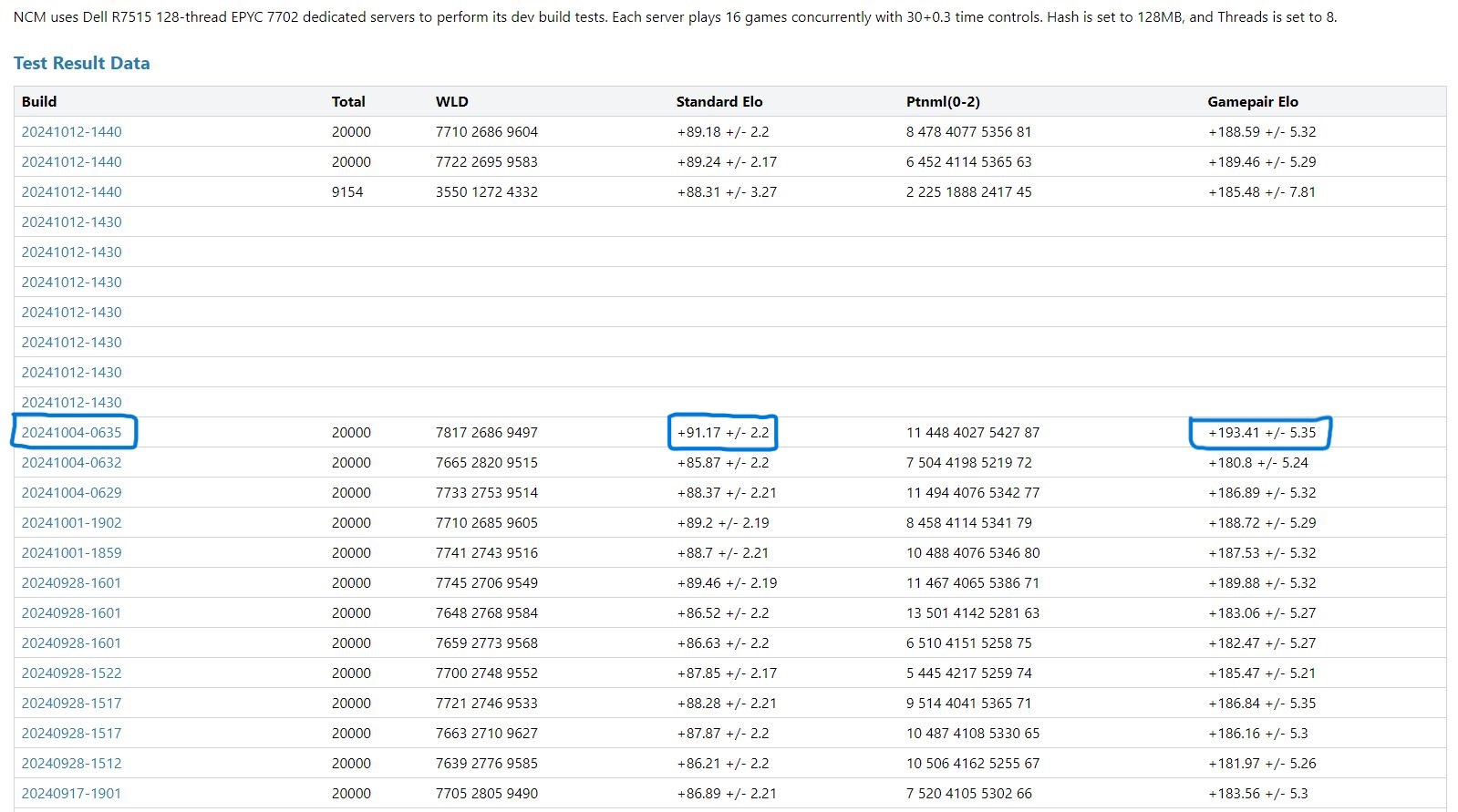
Task: Select WLD cell 7817 2686 9497
Action: click(487, 432)
